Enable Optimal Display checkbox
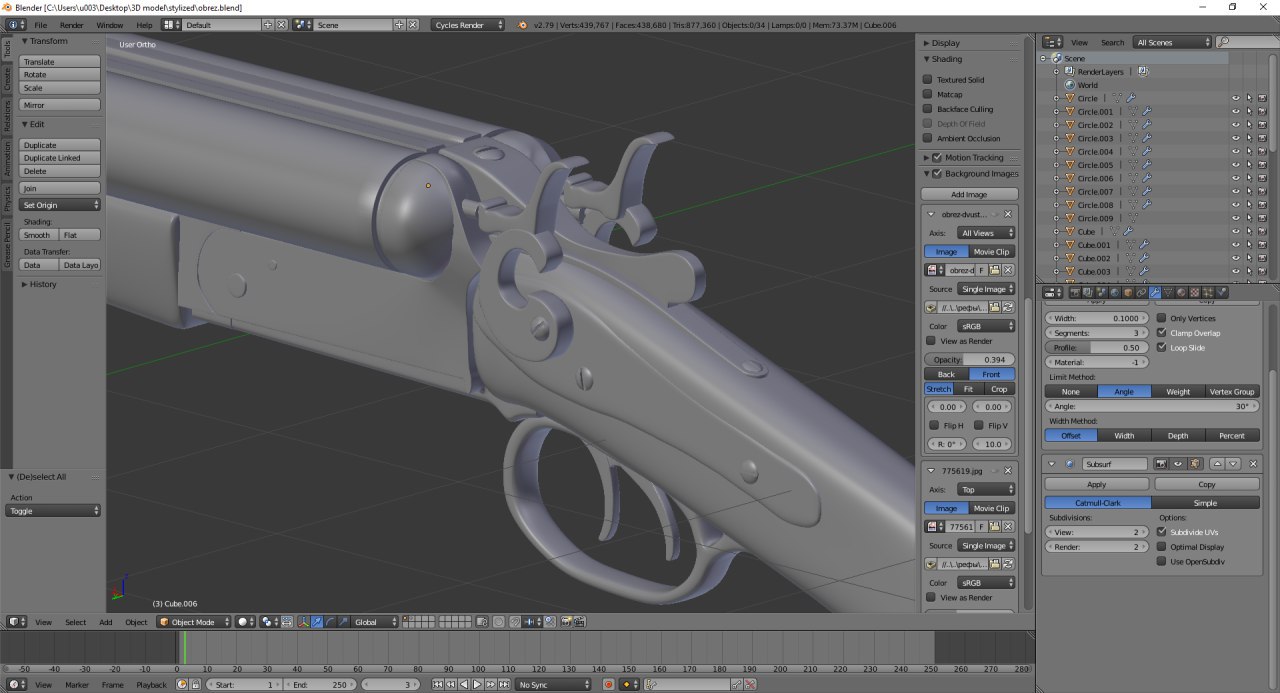Viewport: 1280px width, 693px height. click(x=1161, y=547)
